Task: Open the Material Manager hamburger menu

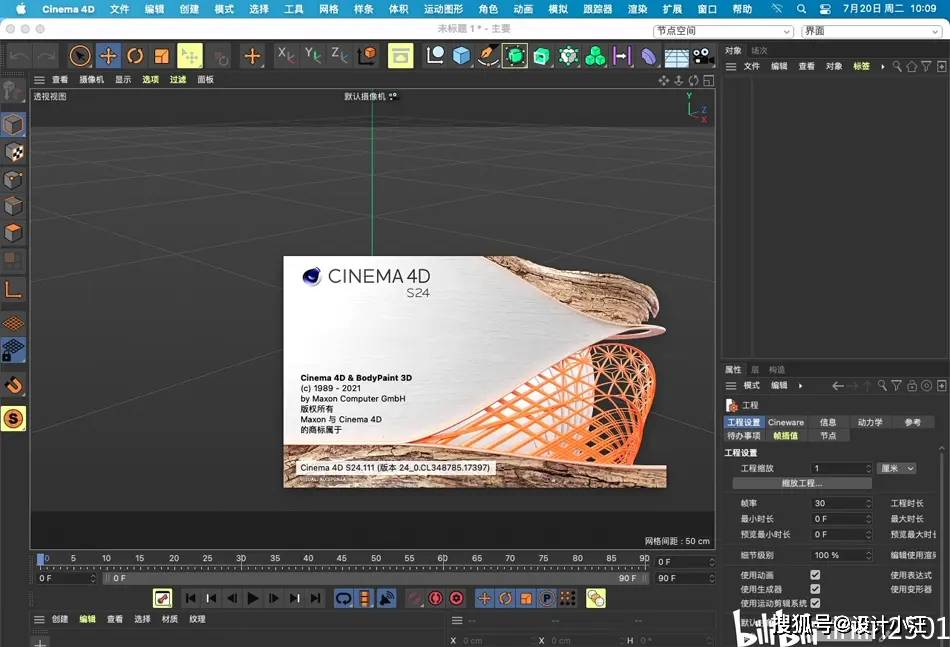Action: (x=39, y=619)
